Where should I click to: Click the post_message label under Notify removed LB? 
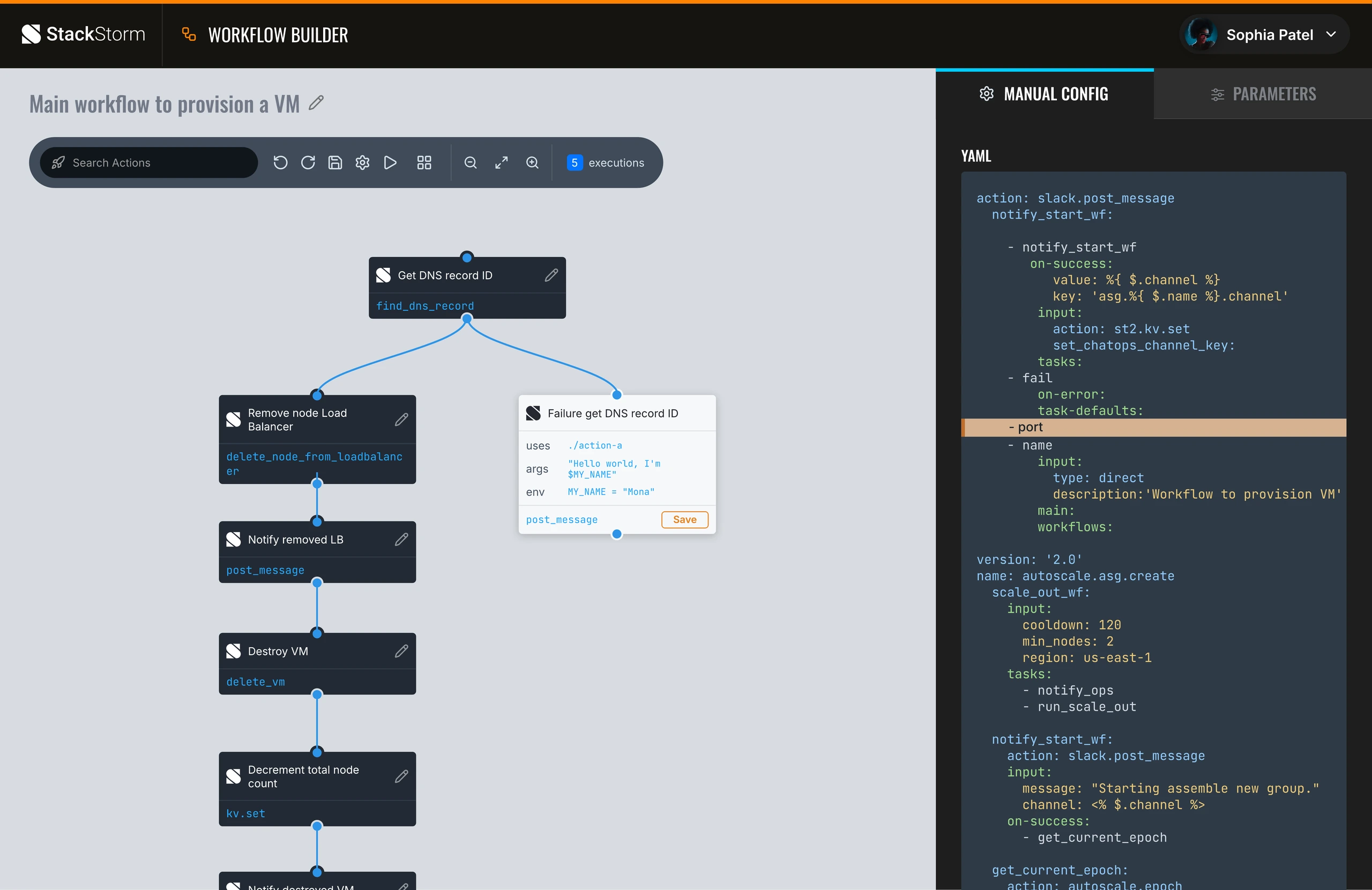coord(265,570)
